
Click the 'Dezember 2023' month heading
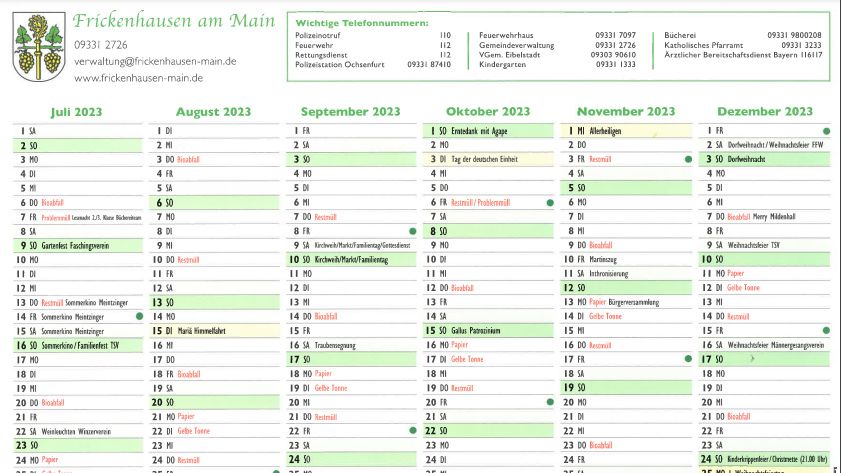point(765,112)
